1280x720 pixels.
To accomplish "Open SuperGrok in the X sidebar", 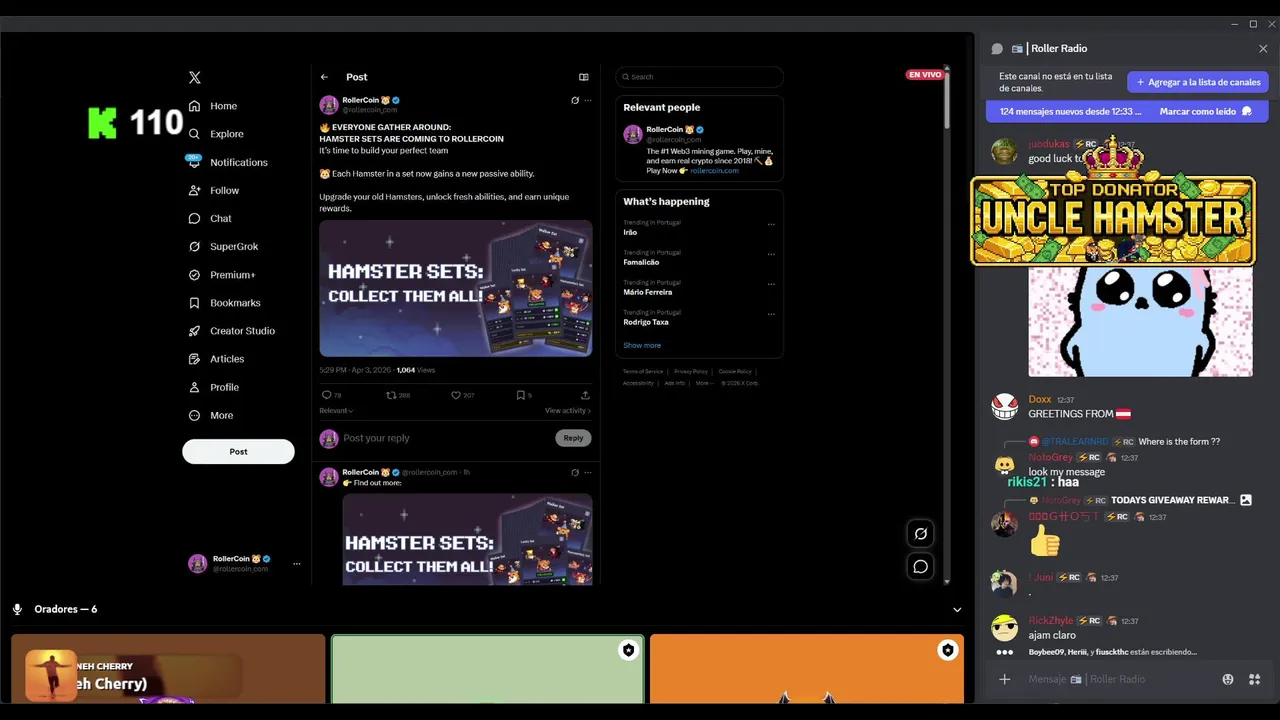I will click(x=223, y=246).
